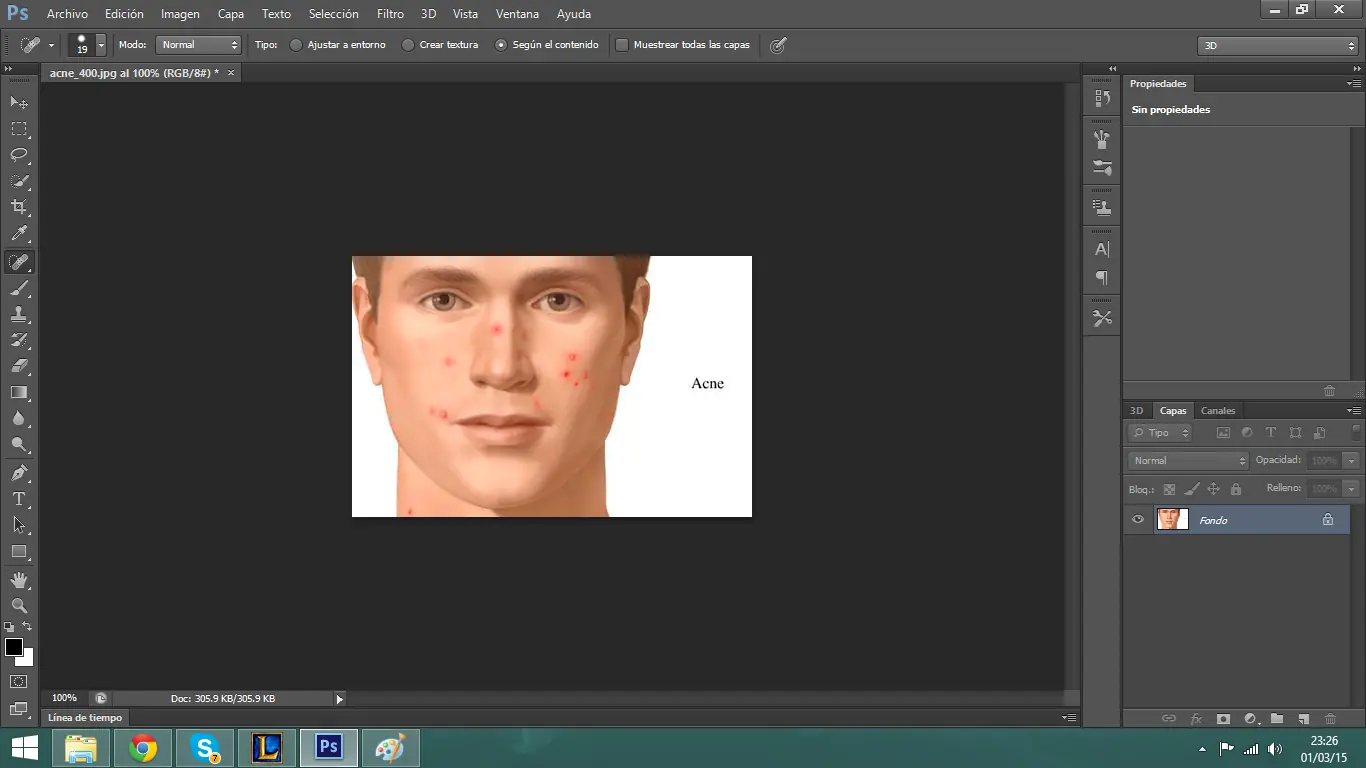Create new group folder icon
This screenshot has height=768, width=1366.
tap(1277, 718)
